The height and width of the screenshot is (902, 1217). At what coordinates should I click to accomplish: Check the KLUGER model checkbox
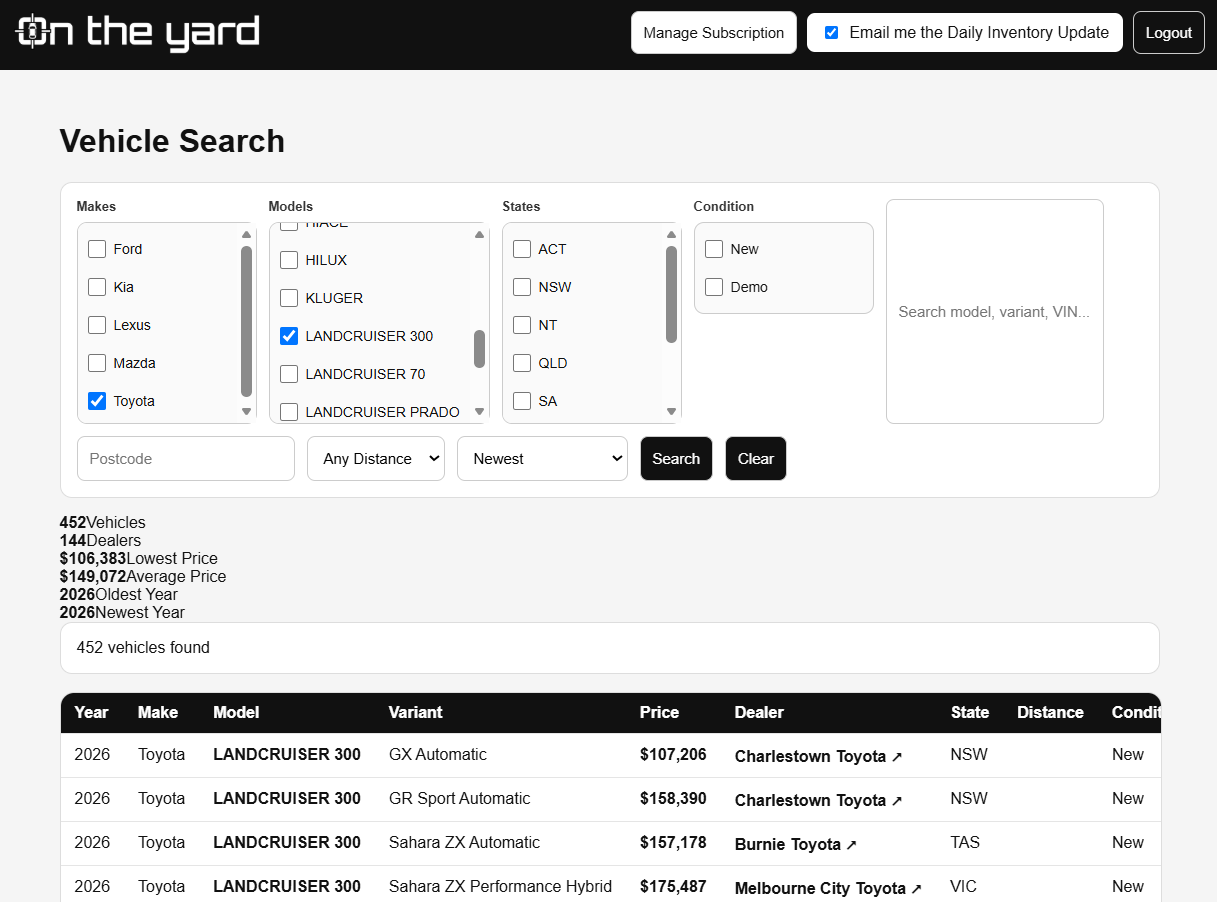click(x=289, y=298)
